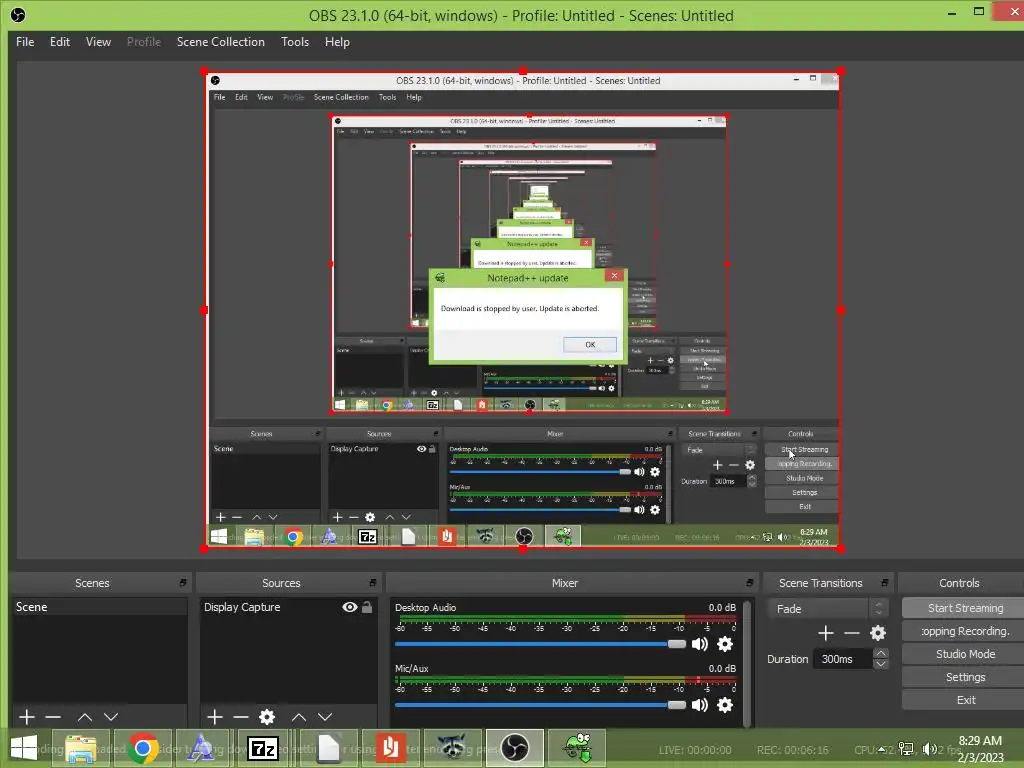
Task: Launch Google Chrome from taskbar
Action: pos(143,748)
